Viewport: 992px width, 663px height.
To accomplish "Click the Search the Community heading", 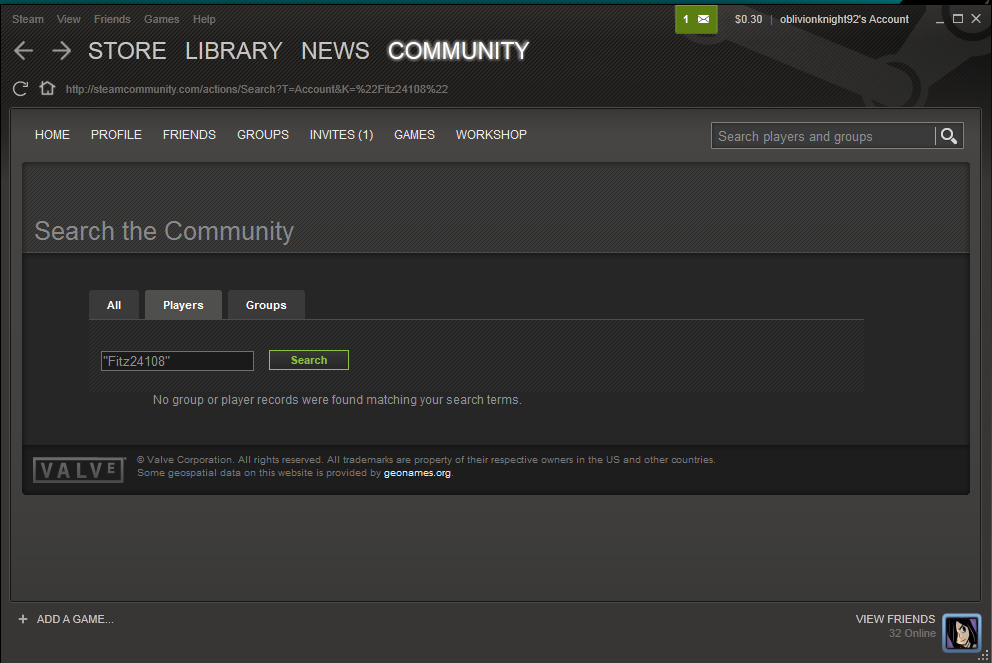I will coord(164,231).
